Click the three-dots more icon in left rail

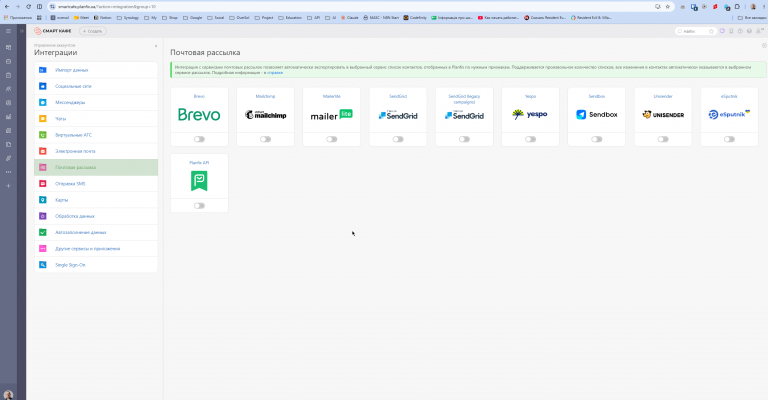click(x=8, y=172)
